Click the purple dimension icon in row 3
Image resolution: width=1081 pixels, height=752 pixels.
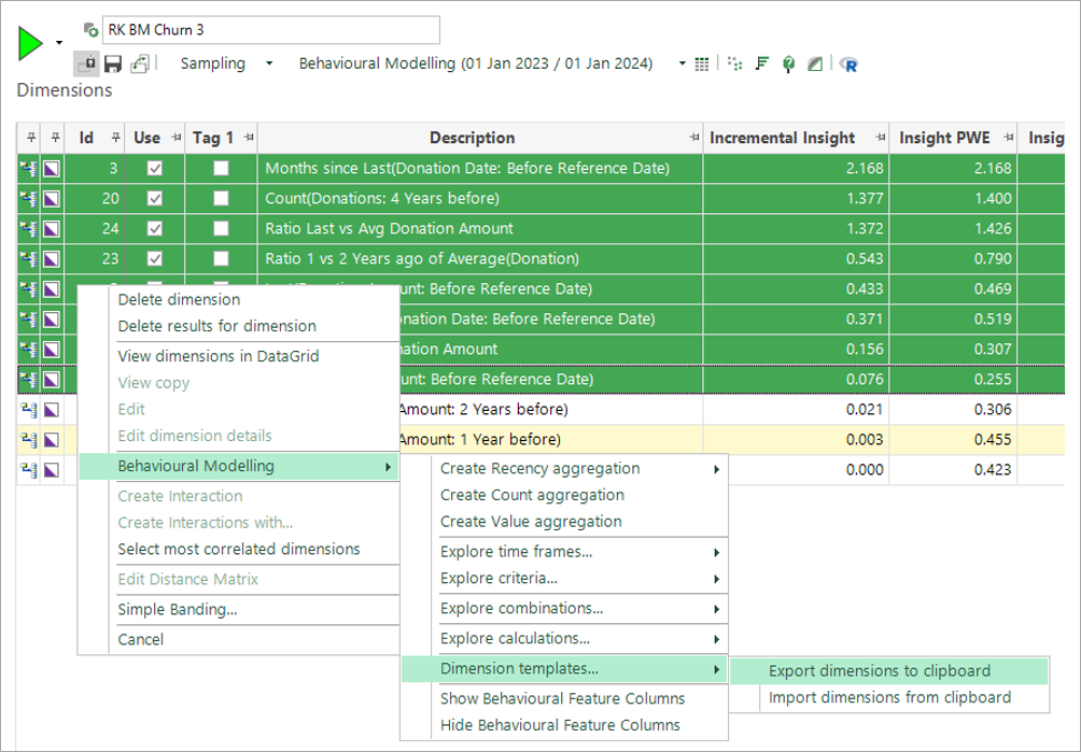point(51,169)
